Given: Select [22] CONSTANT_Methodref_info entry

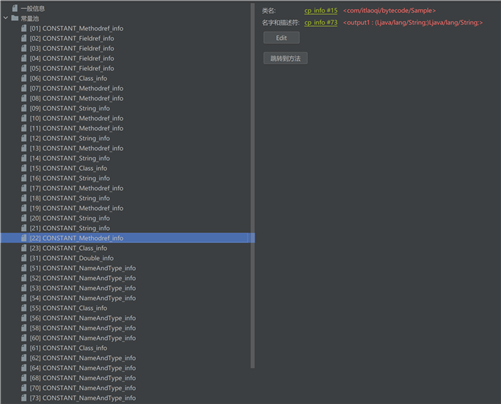Looking at the screenshot, I should pos(128,238).
